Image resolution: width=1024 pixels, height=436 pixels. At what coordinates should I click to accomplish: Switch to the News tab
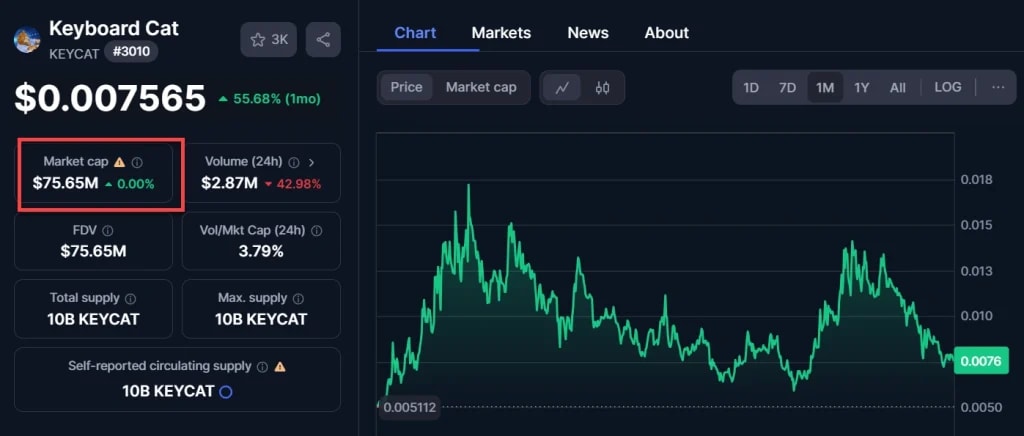tap(588, 33)
